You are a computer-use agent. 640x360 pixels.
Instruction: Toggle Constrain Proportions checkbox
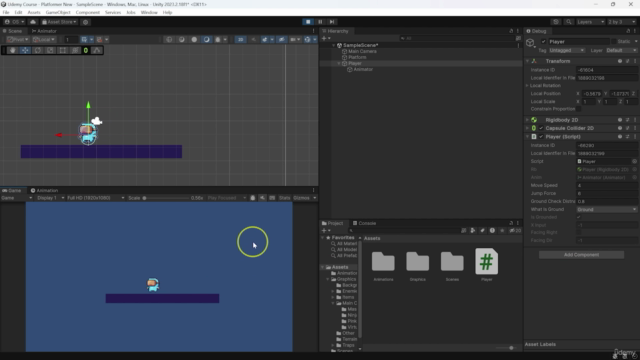click(579, 109)
